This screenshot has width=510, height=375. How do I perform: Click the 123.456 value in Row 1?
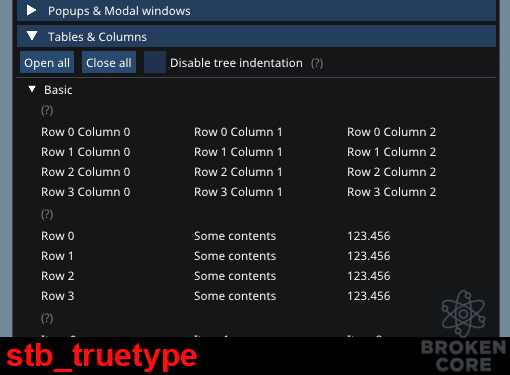pyautogui.click(x=369, y=256)
